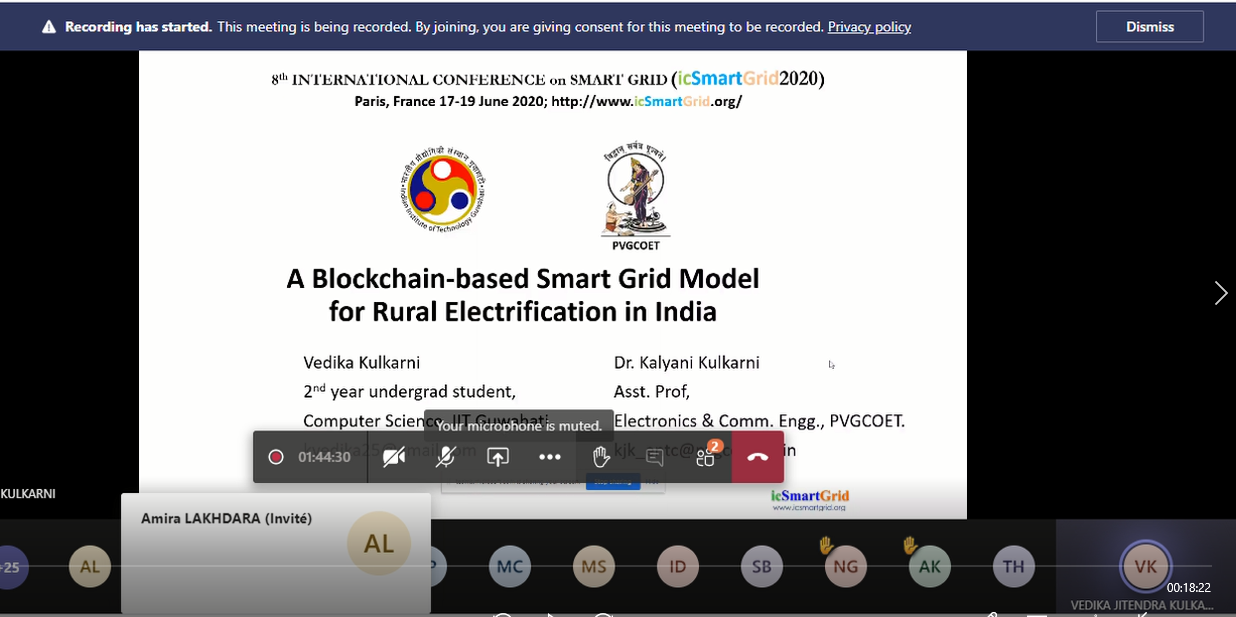Show the conversation chat panel
The height and width of the screenshot is (617, 1236).
pos(654,457)
